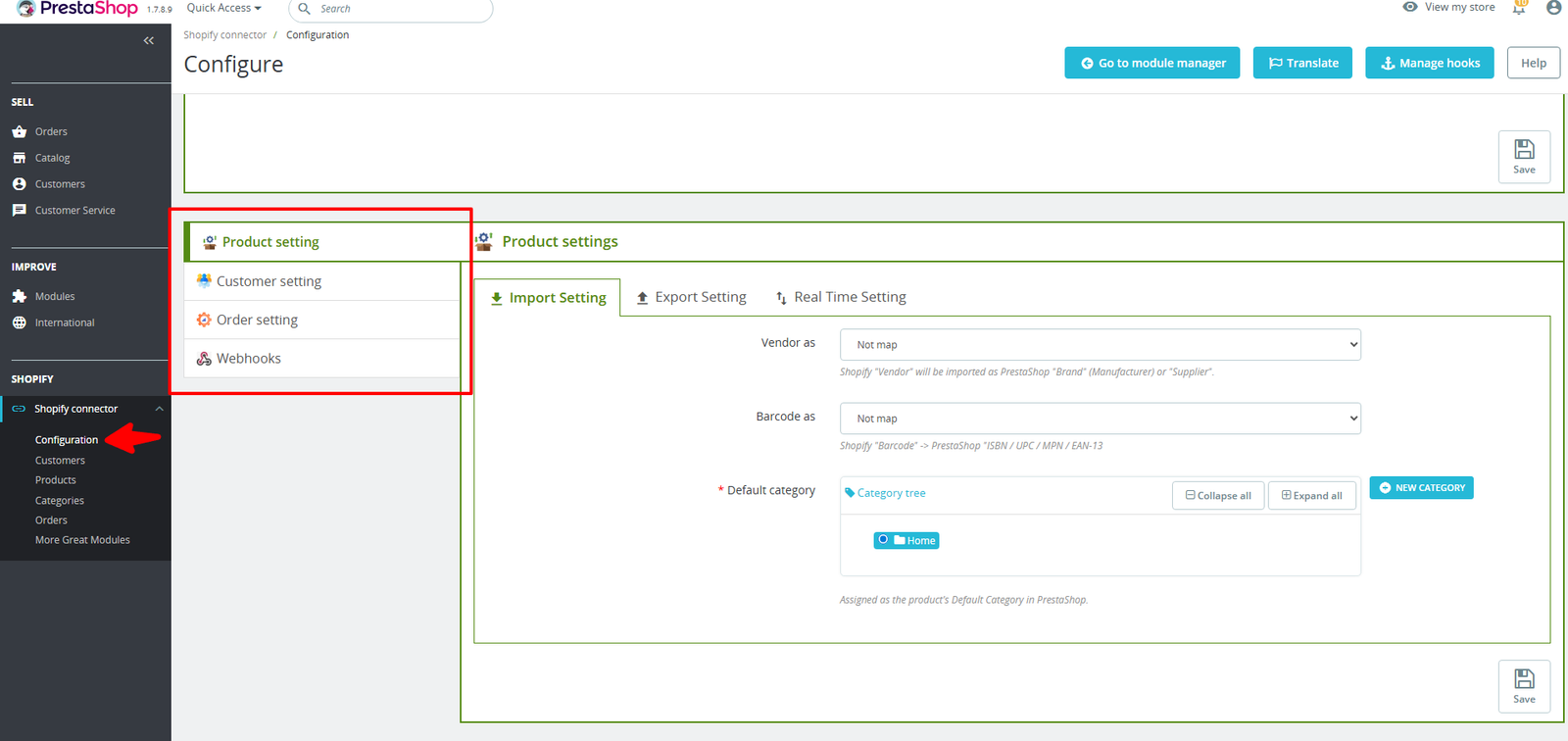1568x741 pixels.
Task: Click the Catalog store icon
Action: (x=20, y=158)
